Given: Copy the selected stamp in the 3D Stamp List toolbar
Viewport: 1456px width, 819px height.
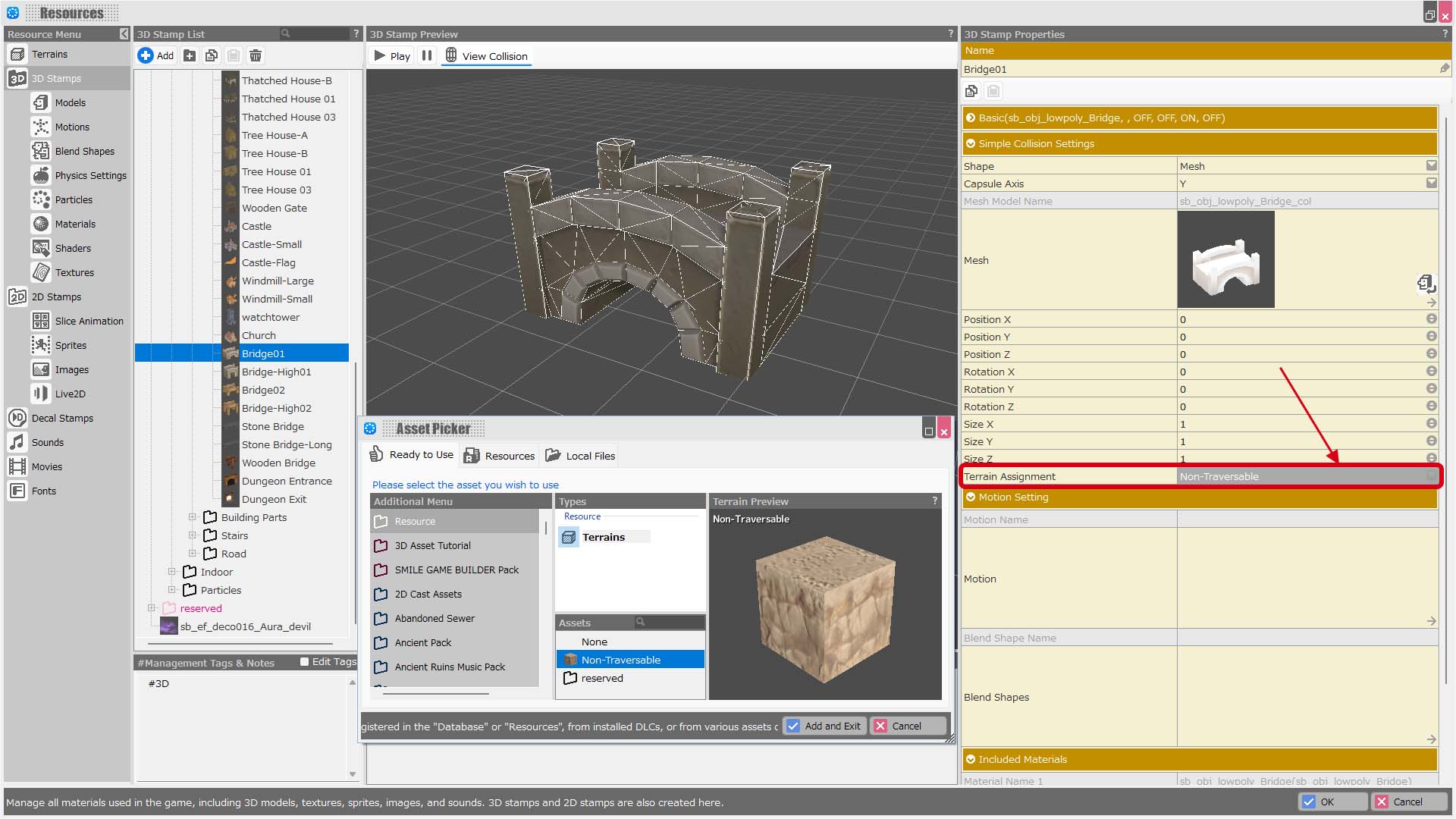Looking at the screenshot, I should coord(212,55).
